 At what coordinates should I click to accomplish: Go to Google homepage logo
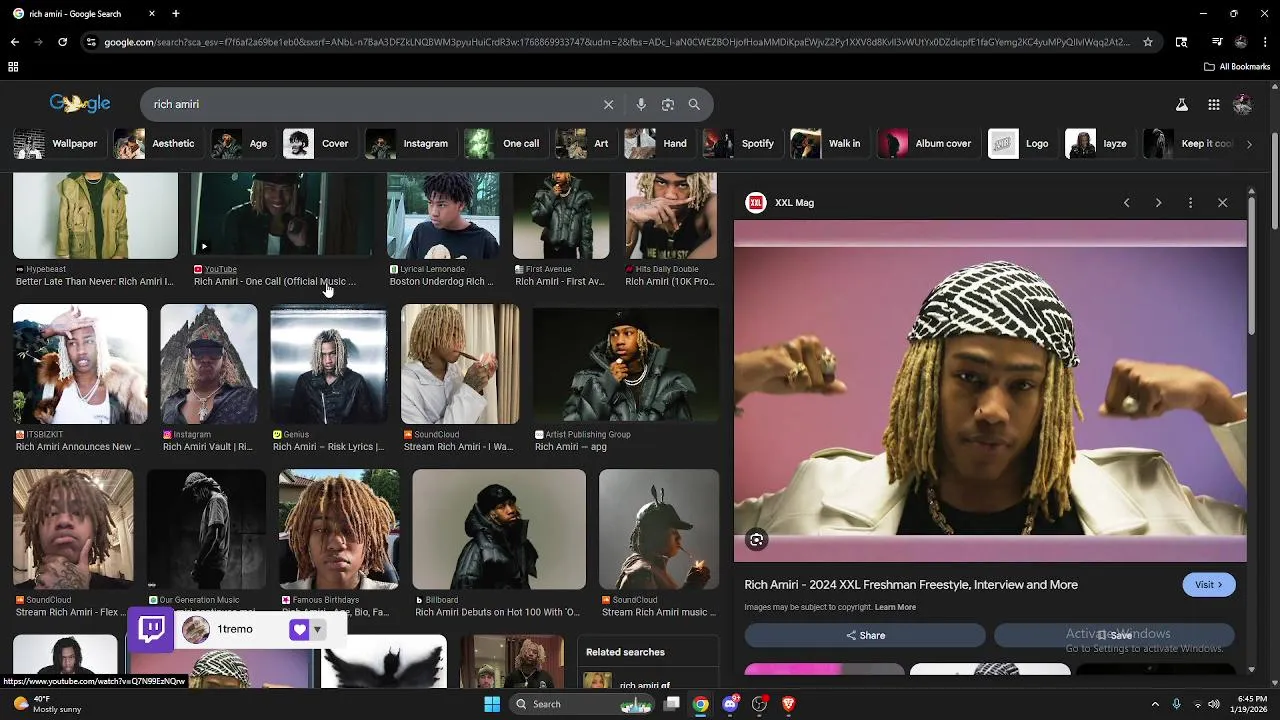pos(80,104)
